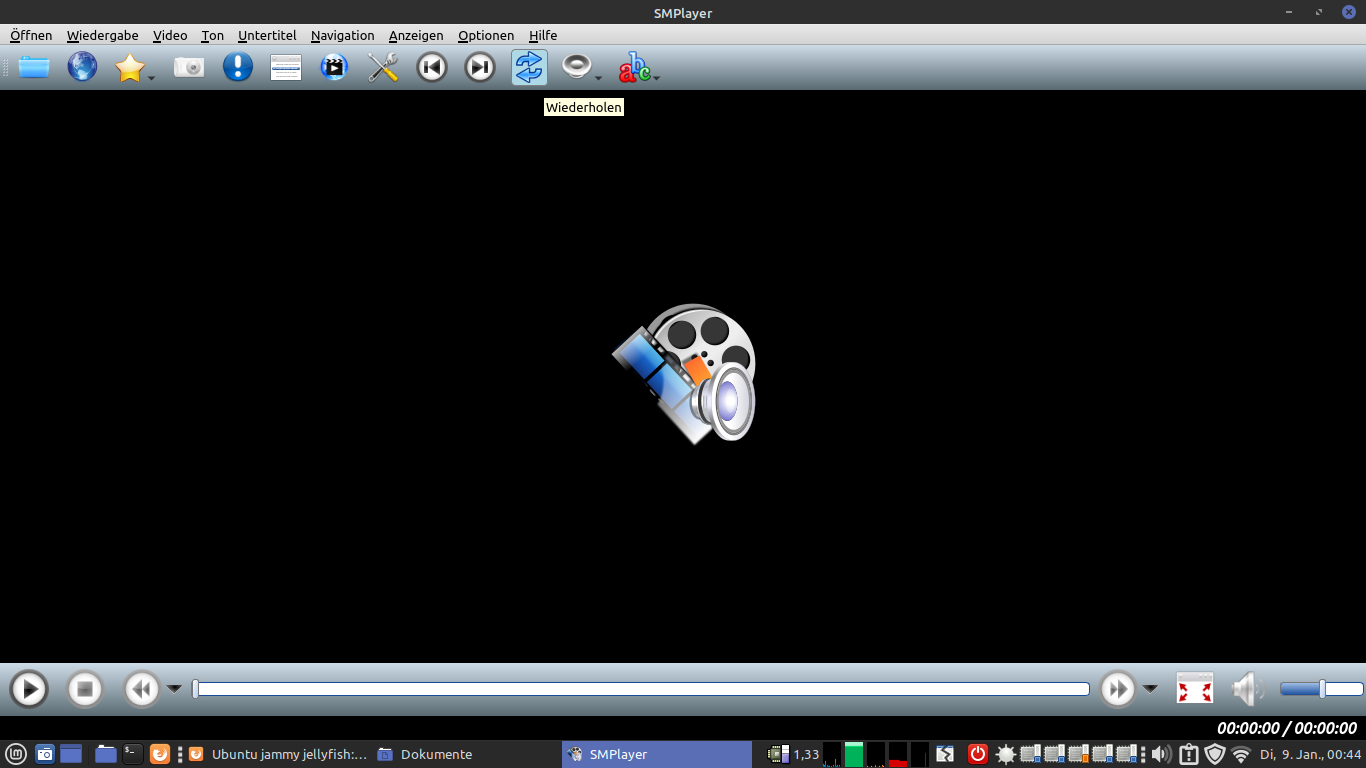This screenshot has width=1366, height=768.
Task: Click the time display 00:00:00 / 00:00:00
Action: pos(1286,728)
